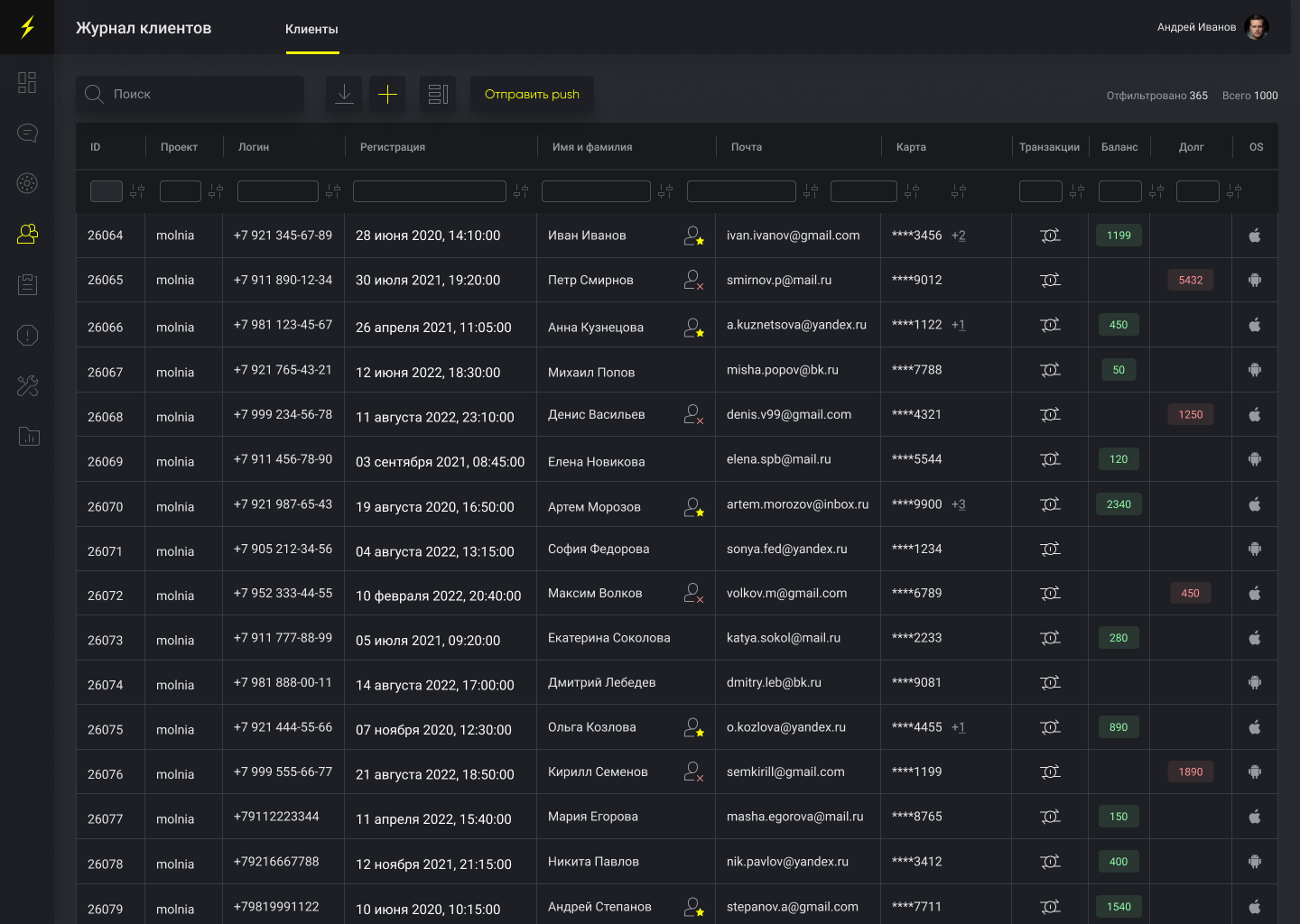Open filter options for Имя и фамилия column
The image size is (1300, 924).
coord(665,191)
